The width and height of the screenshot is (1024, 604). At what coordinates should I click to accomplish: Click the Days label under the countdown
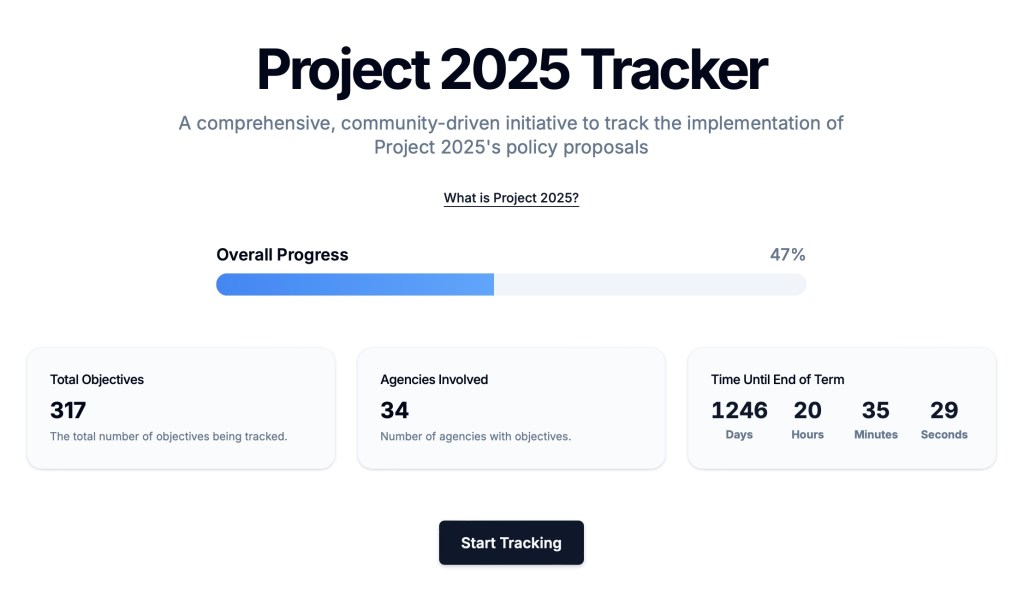739,435
